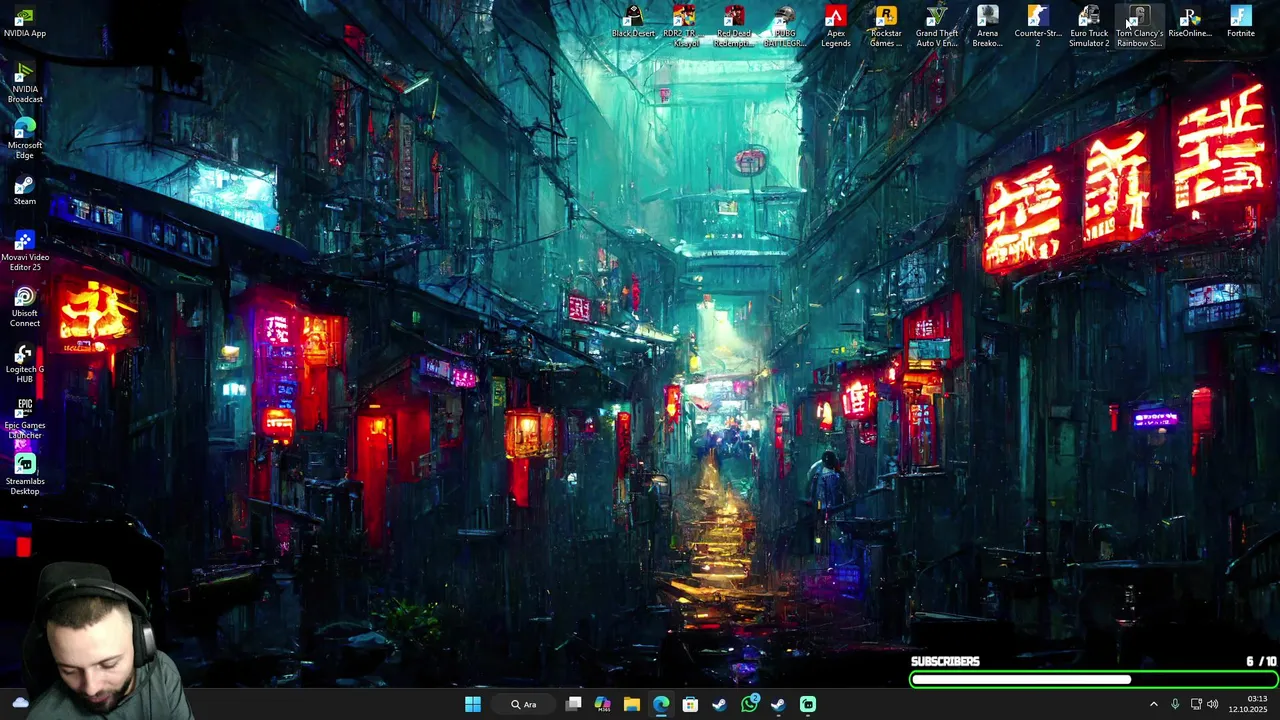Open Microsoft Store from the taskbar
Viewport: 1280px width, 720px height.
click(690, 704)
